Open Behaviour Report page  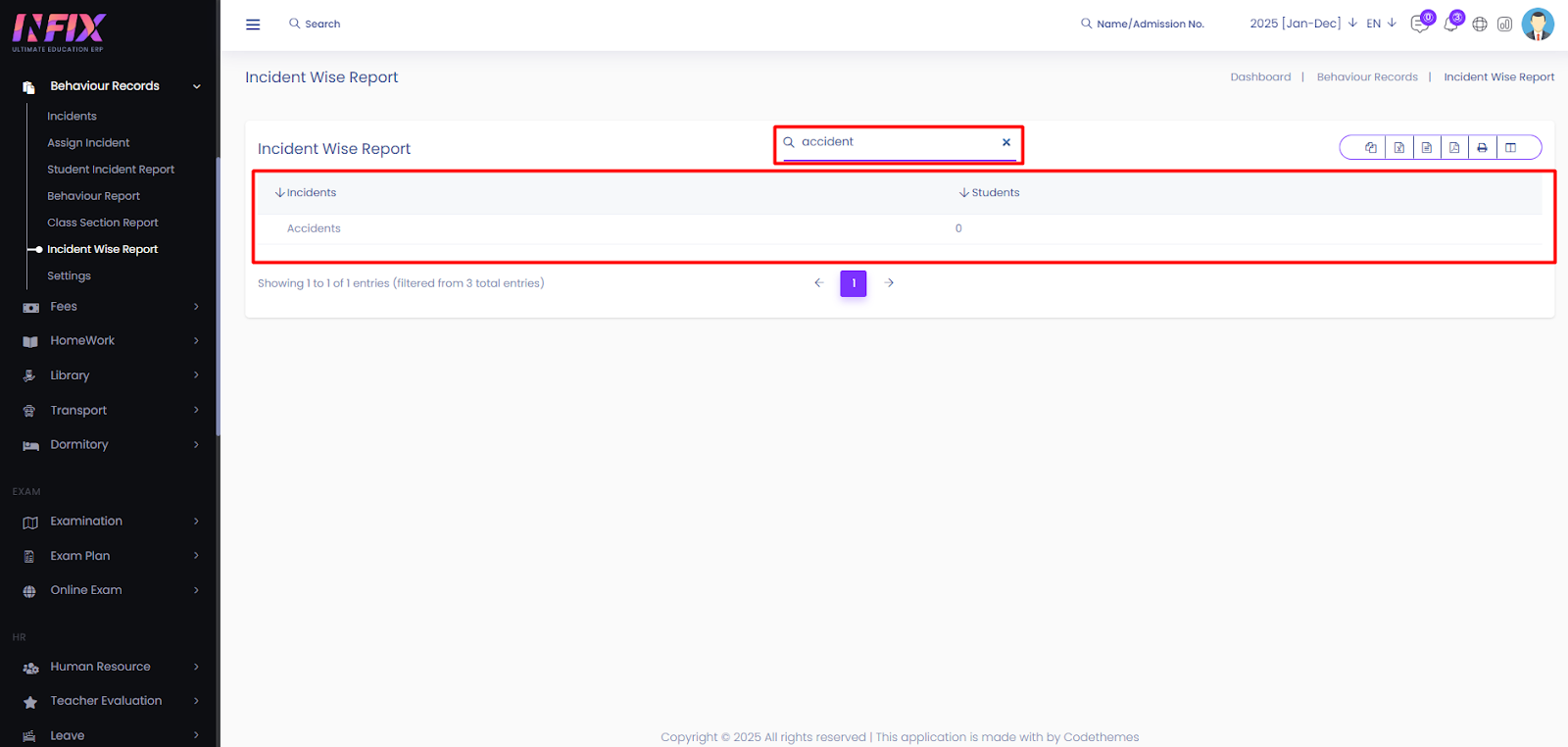[93, 196]
